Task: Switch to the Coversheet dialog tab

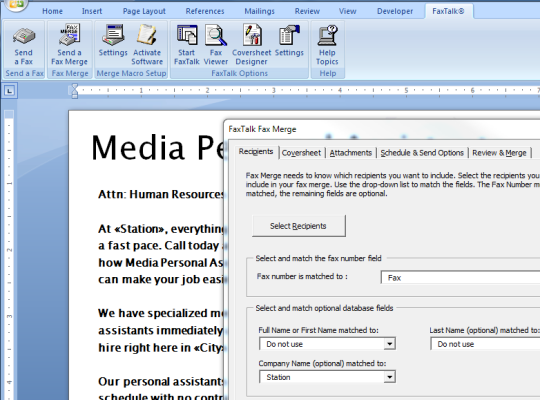Action: 301,153
